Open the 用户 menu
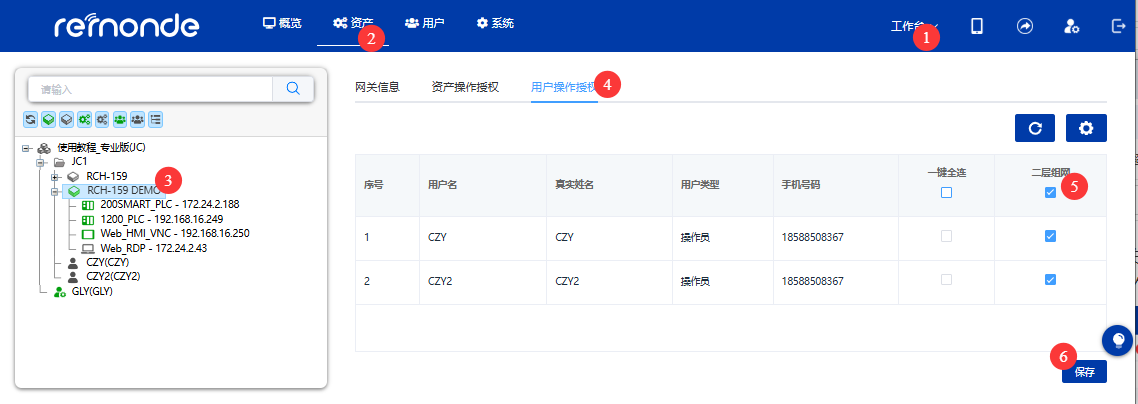 (425, 23)
